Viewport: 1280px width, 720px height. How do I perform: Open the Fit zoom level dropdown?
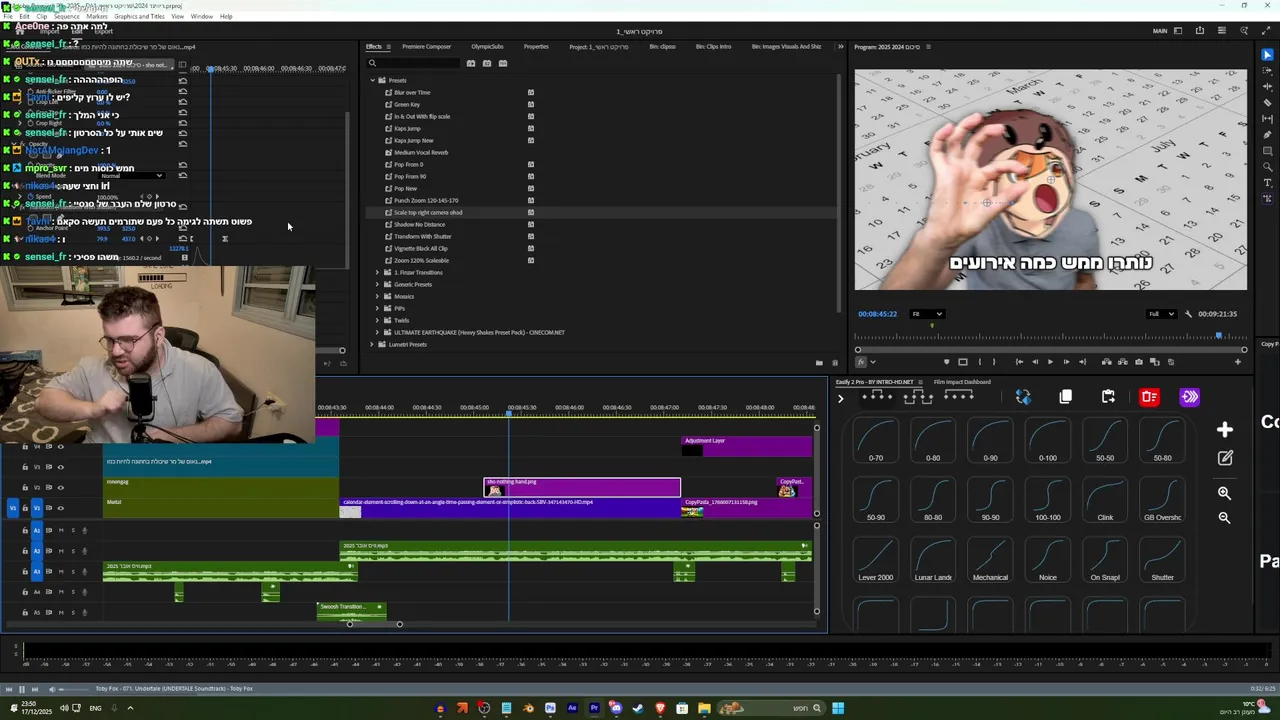coord(927,314)
